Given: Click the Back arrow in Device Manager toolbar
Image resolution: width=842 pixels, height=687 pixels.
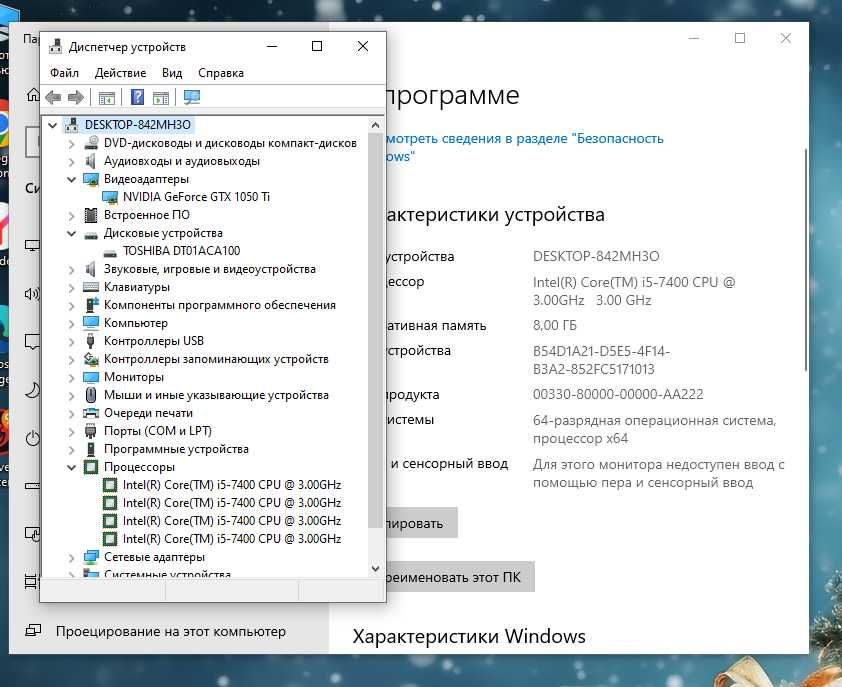Looking at the screenshot, I should tap(53, 97).
